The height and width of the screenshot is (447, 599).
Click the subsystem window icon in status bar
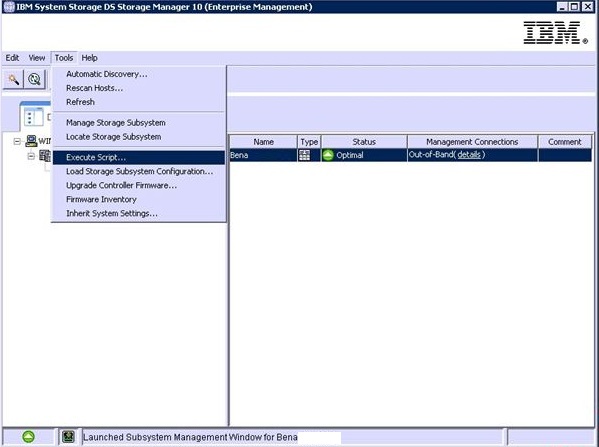click(68, 437)
